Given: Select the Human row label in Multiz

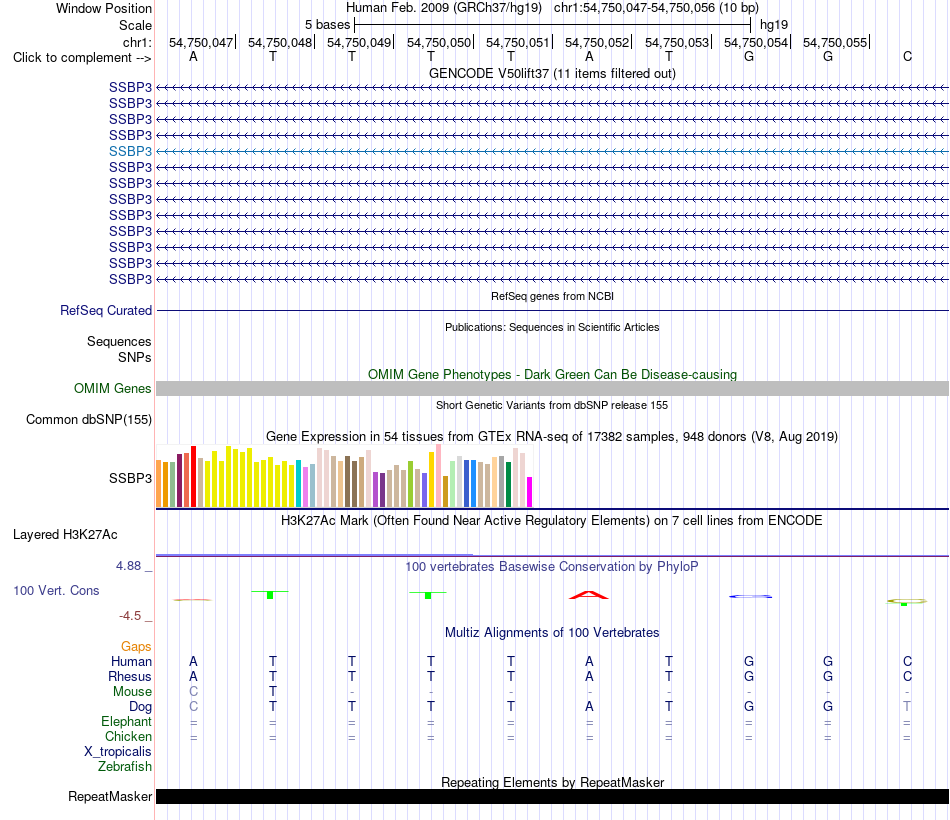Looking at the screenshot, I should 131,661.
